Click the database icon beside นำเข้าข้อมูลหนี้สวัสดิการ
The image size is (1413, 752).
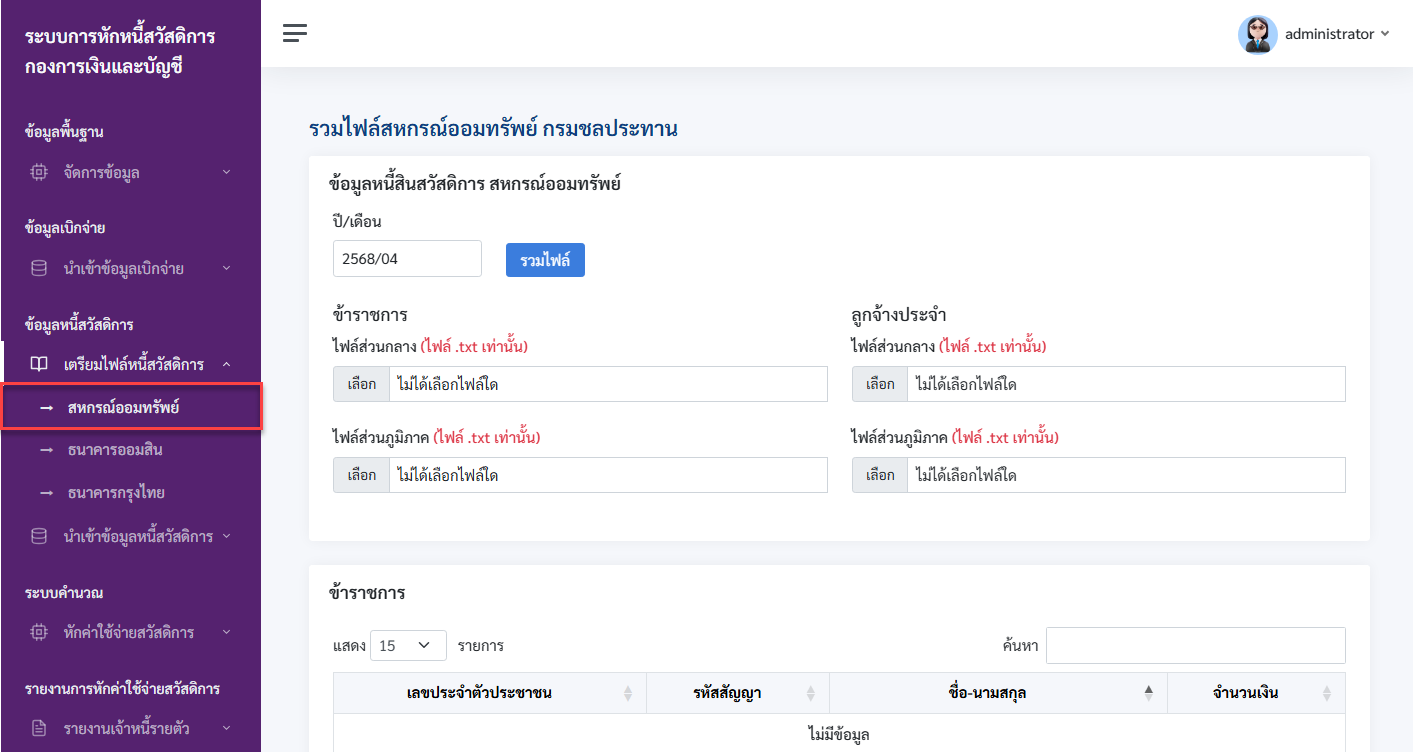(x=39, y=536)
